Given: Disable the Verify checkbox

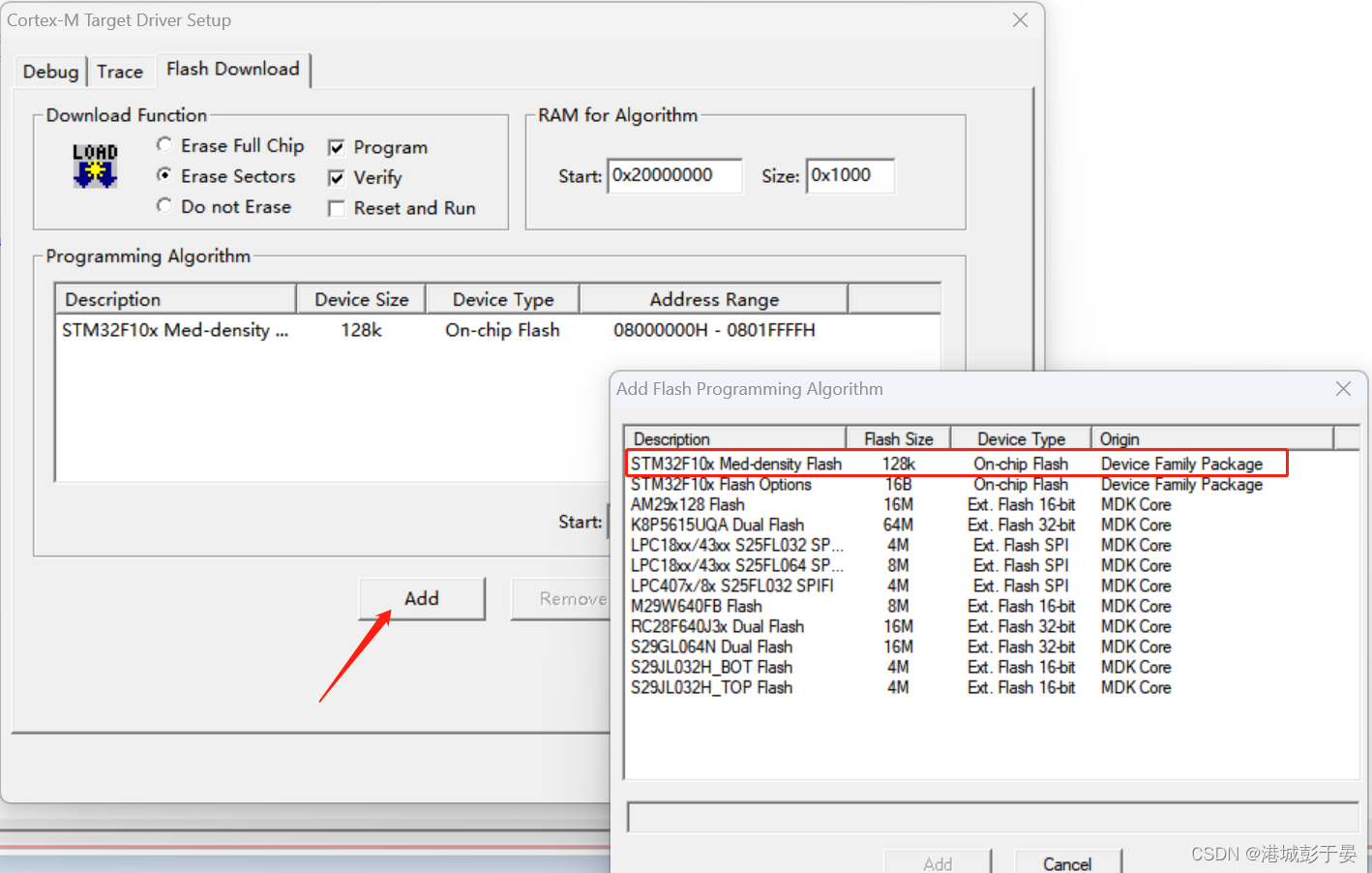Looking at the screenshot, I should (337, 177).
